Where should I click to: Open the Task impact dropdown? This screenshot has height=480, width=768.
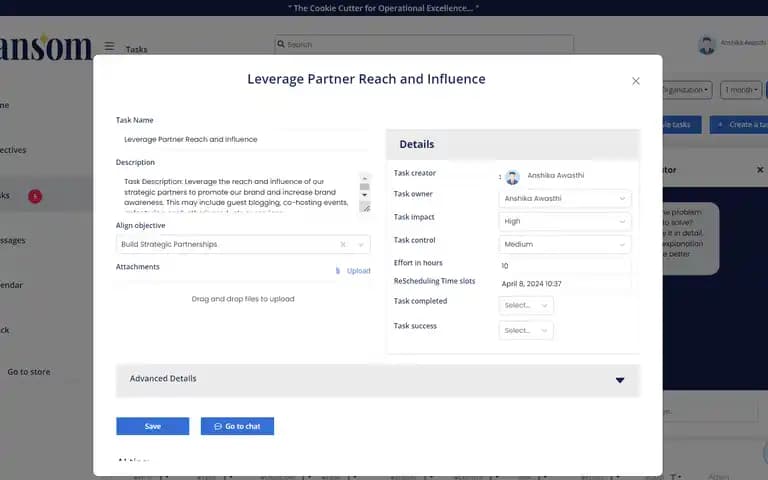pos(565,221)
